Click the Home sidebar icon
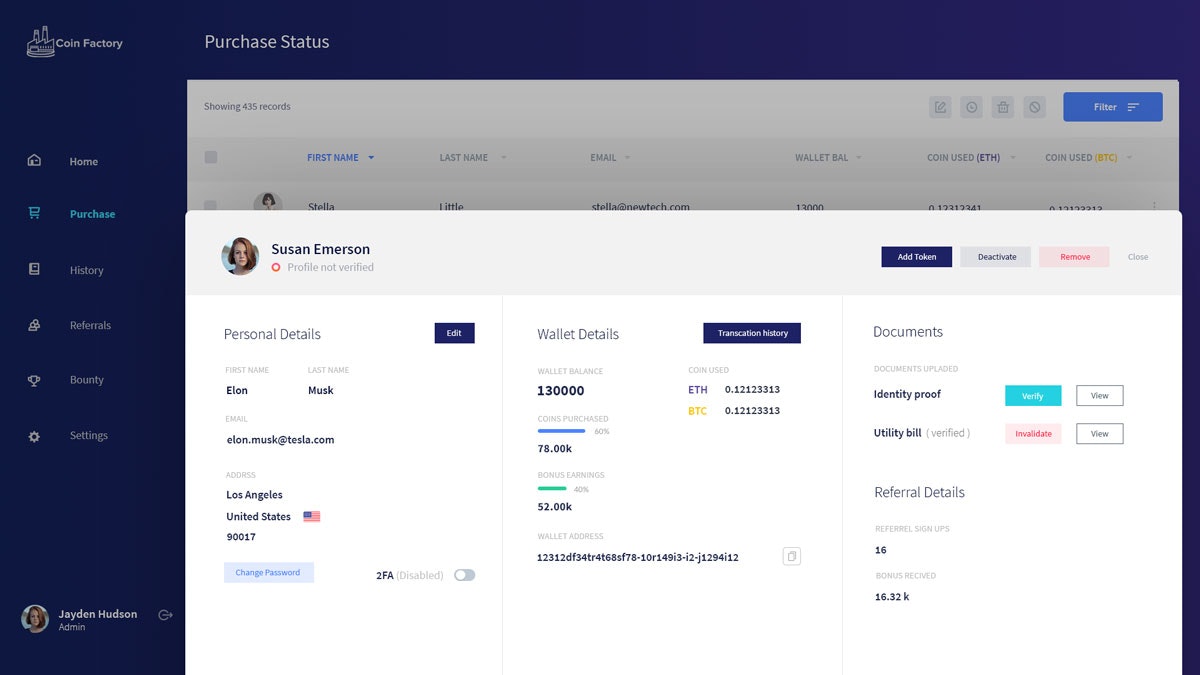Image resolution: width=1200 pixels, height=675 pixels. coord(34,160)
